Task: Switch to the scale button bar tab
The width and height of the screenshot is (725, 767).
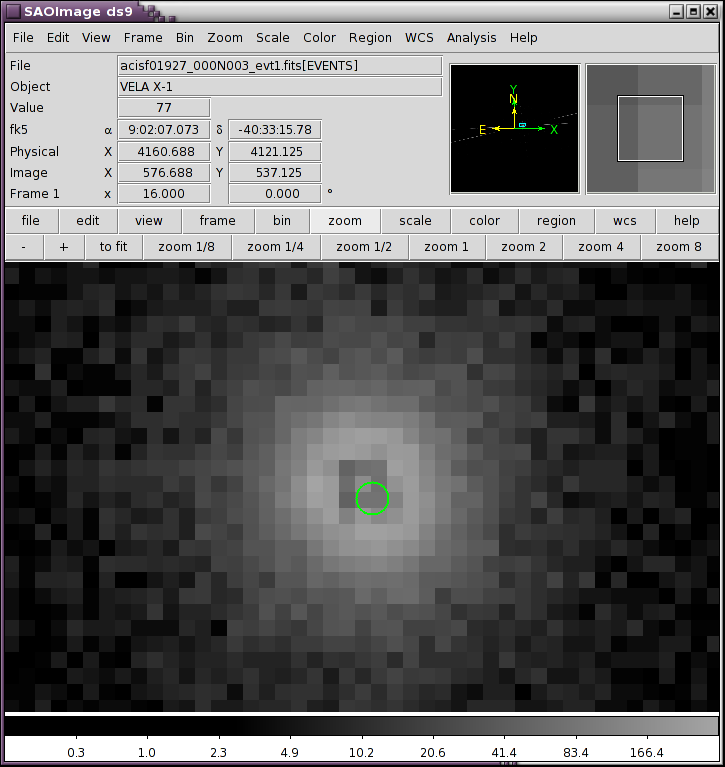Action: [x=415, y=221]
